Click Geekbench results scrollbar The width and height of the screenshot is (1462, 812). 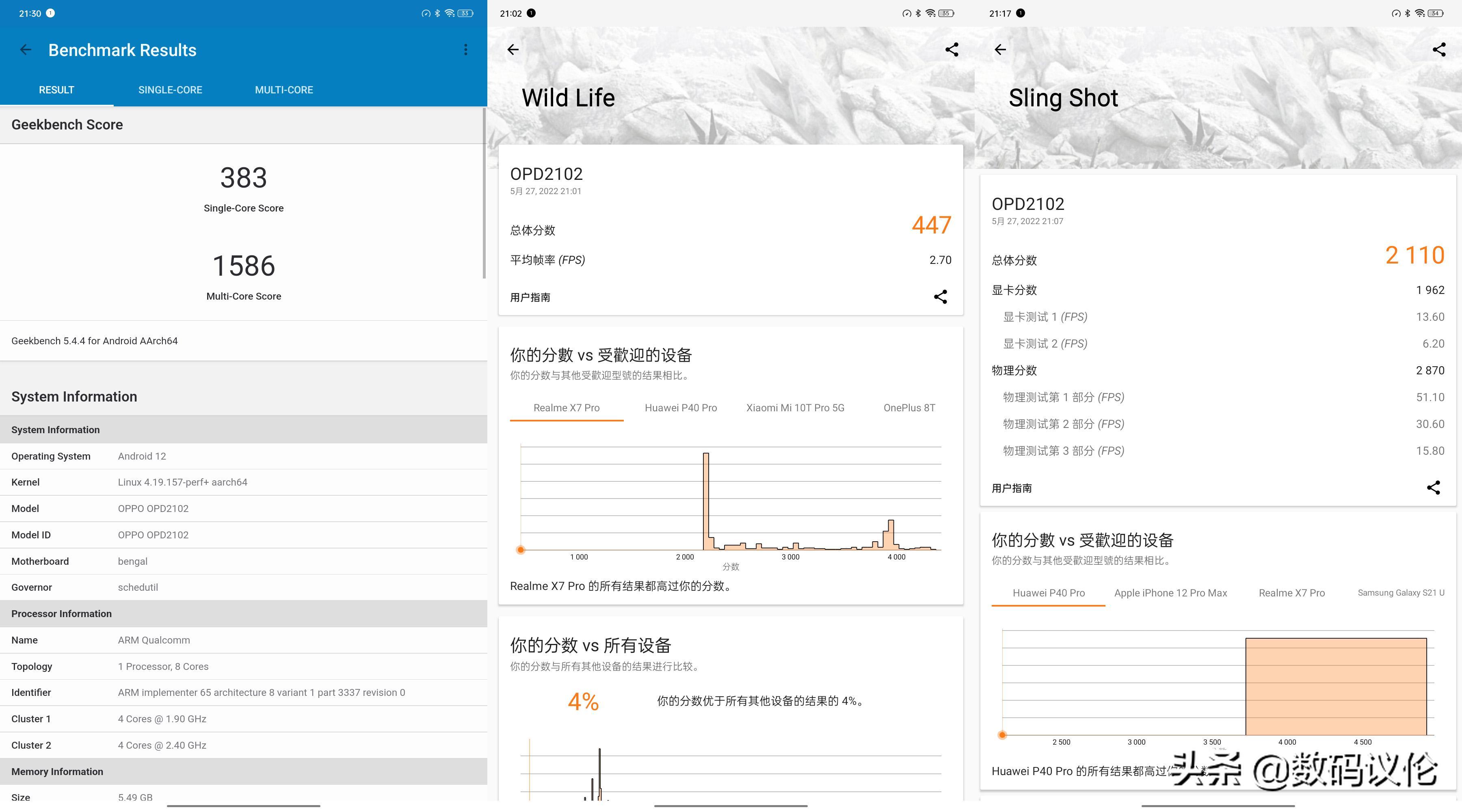click(484, 193)
